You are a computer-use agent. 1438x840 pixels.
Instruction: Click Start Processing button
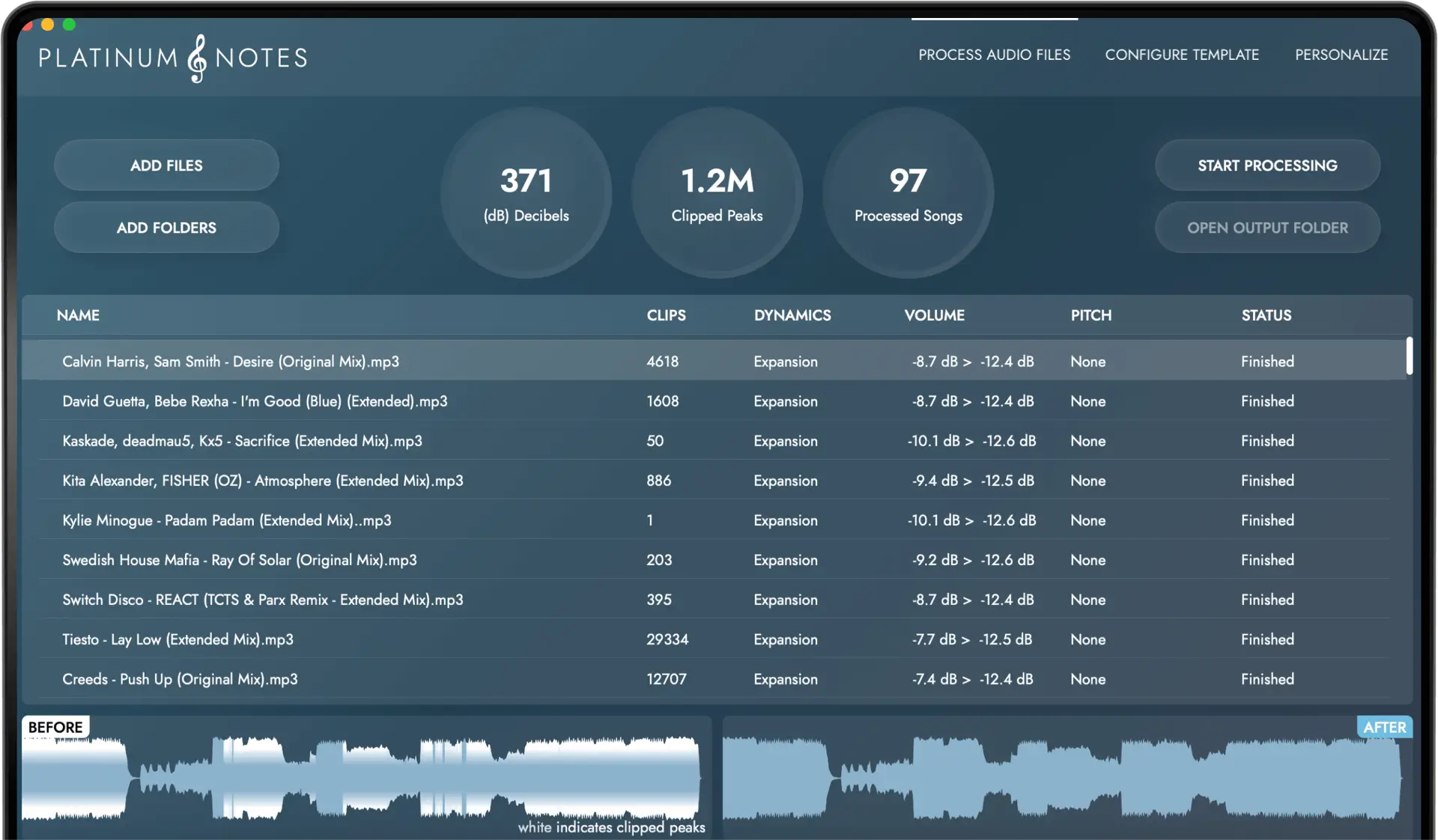1266,165
